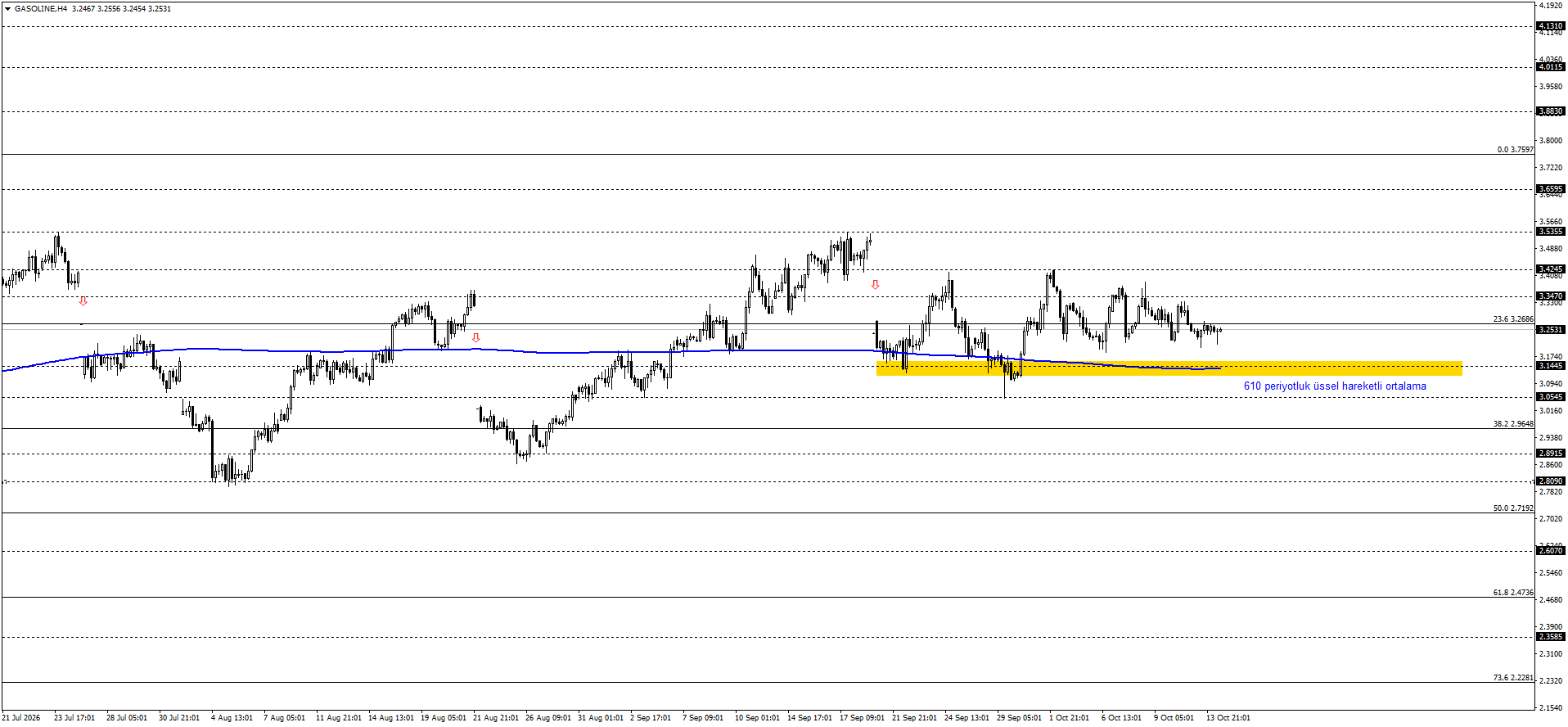Click the current price label 3.2531
The image size is (1568, 727).
pos(1551,330)
